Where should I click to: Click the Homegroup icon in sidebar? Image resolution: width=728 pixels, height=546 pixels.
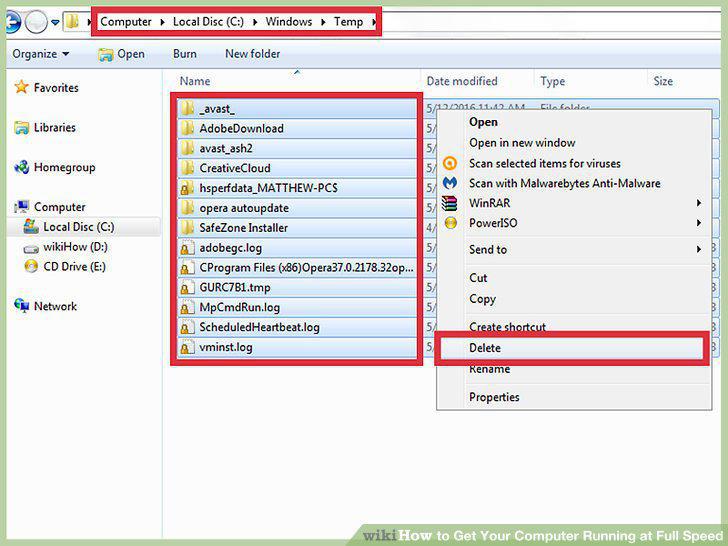(21, 167)
